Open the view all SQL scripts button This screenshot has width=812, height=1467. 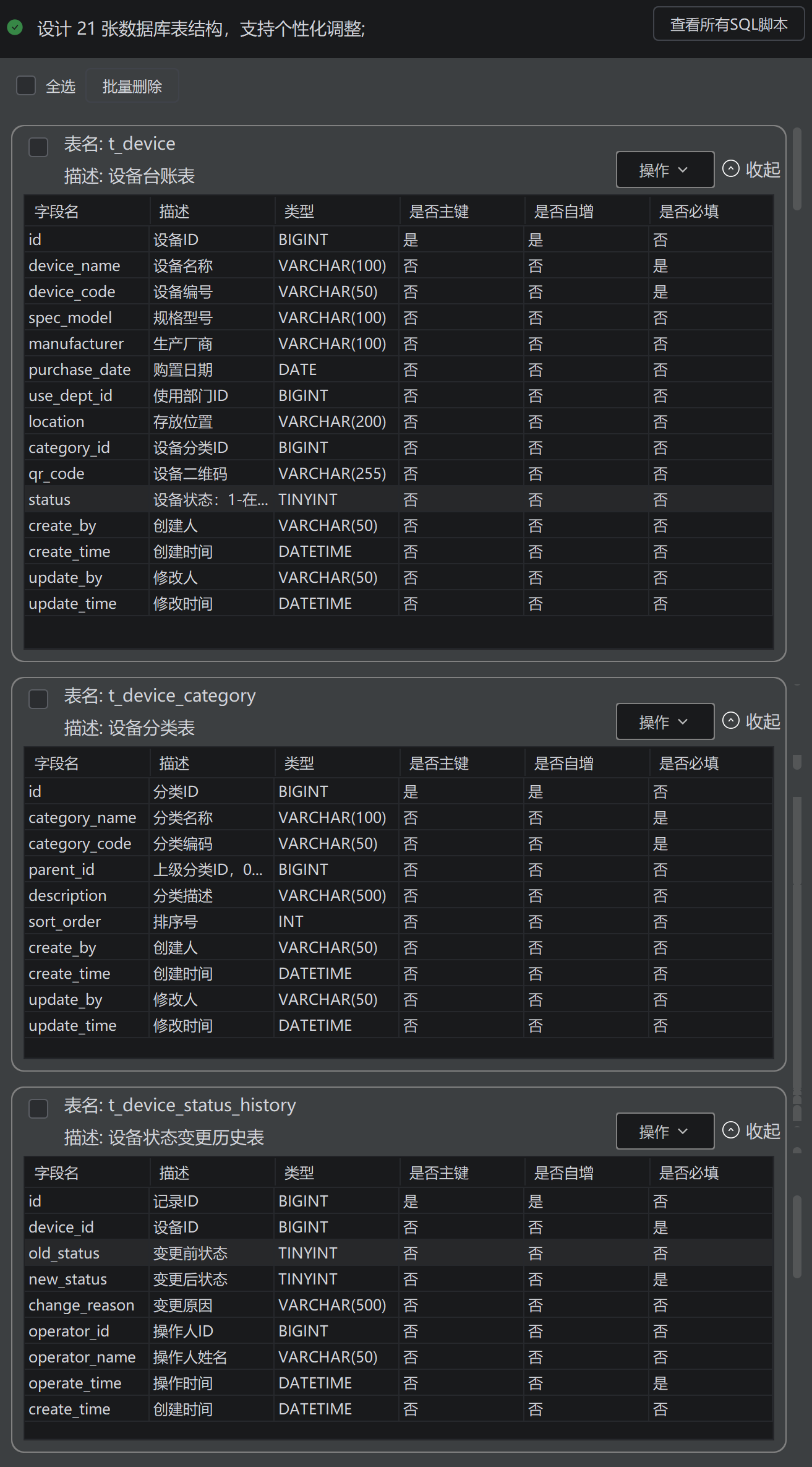[x=729, y=25]
